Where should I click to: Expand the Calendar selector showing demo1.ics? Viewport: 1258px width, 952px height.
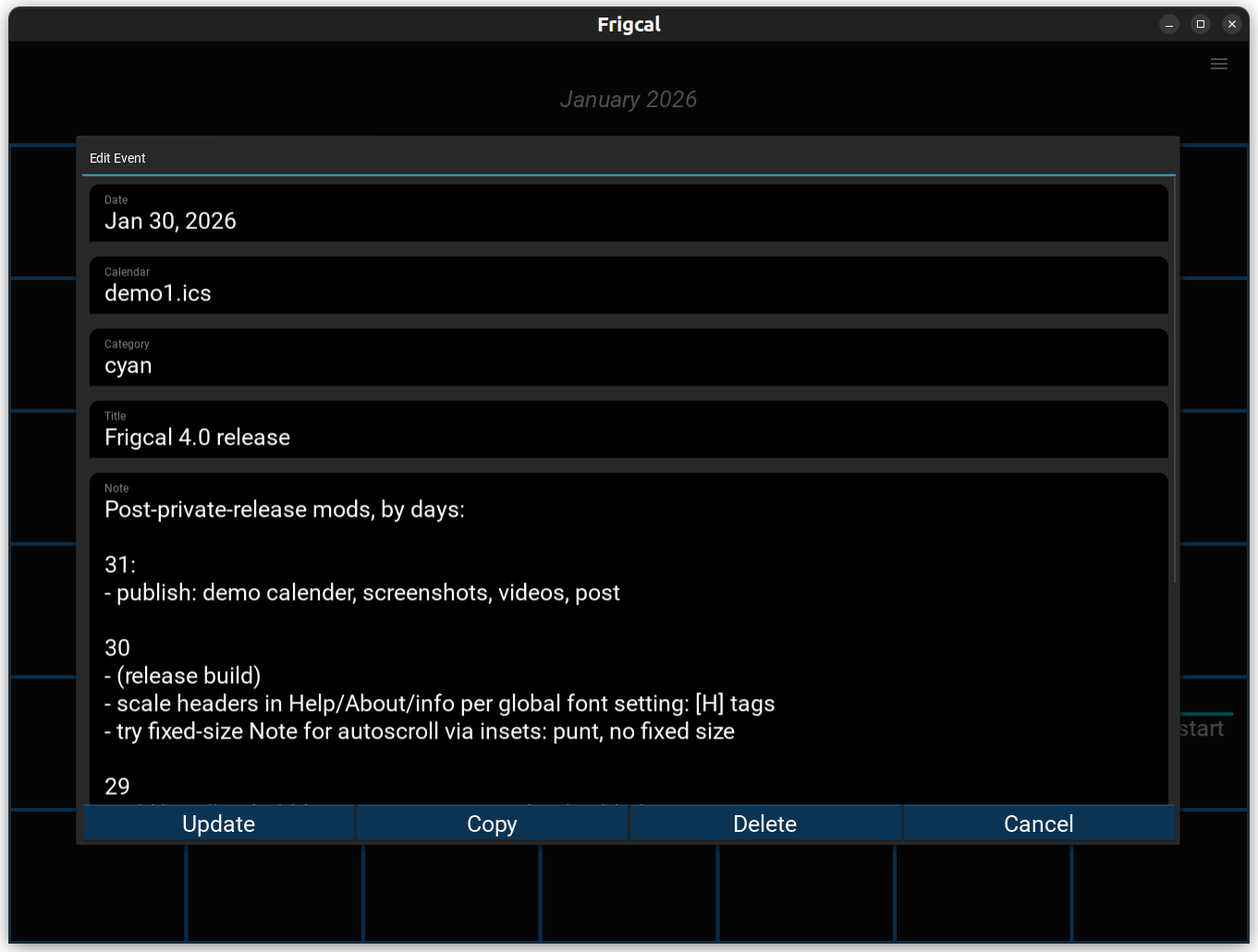click(629, 286)
